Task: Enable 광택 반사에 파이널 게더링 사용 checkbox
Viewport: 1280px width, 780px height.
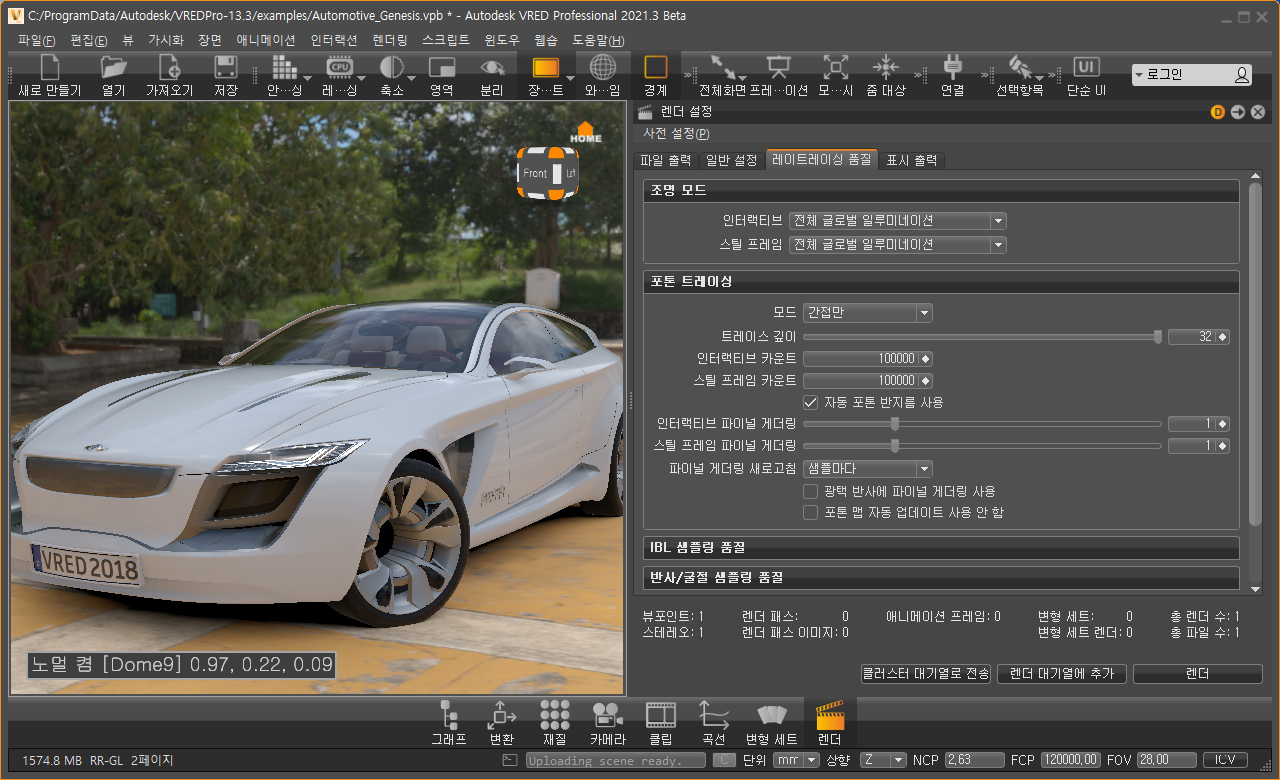Action: [811, 491]
